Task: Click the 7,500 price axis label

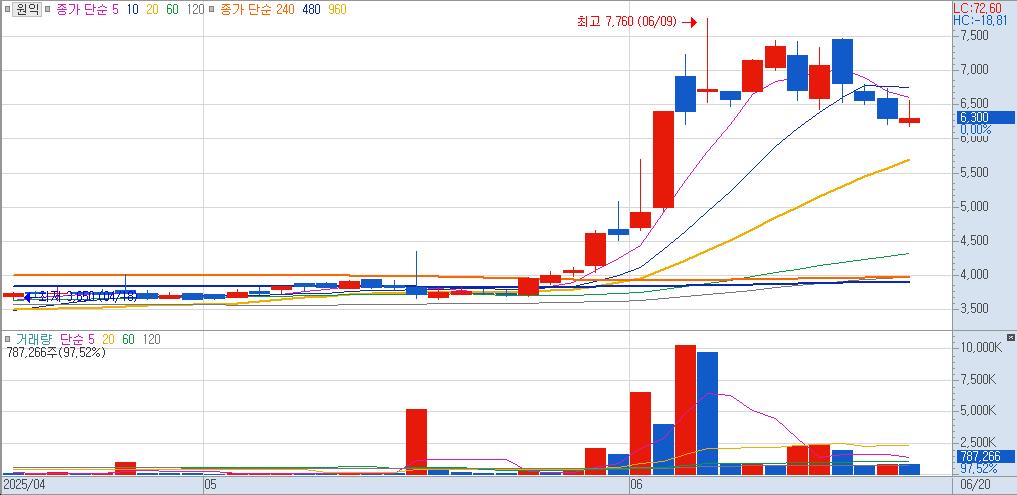Action: (975, 36)
